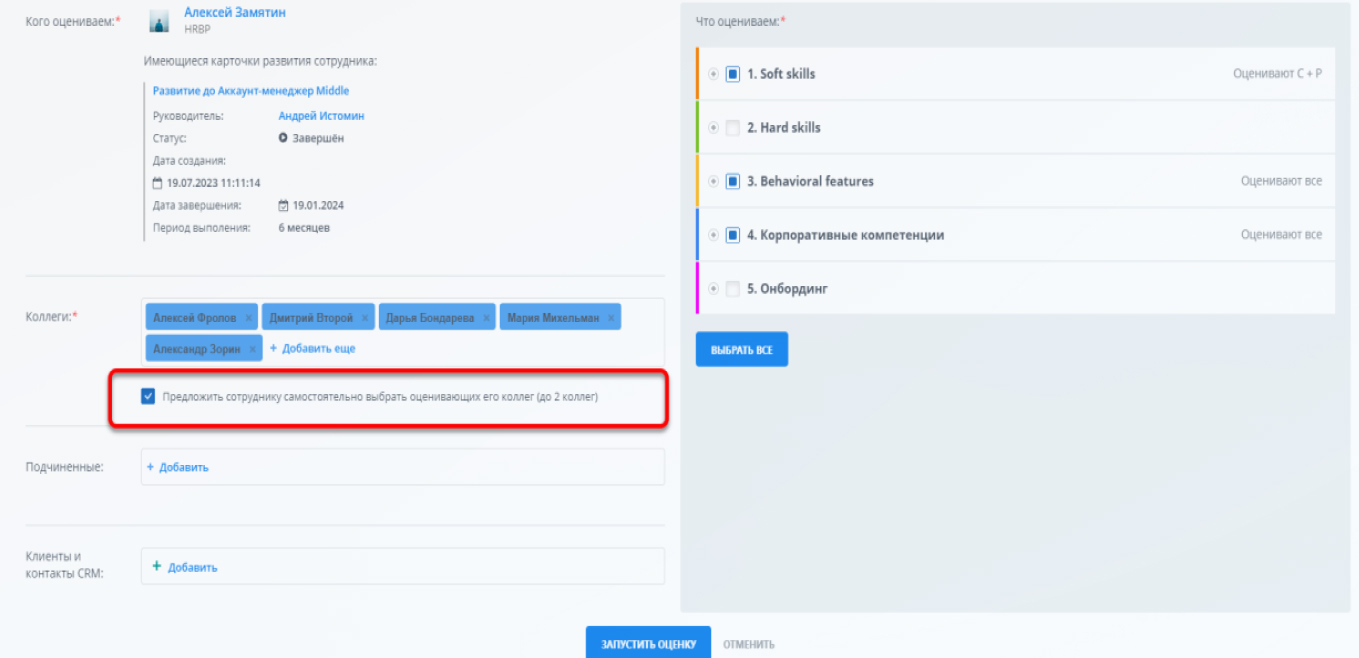Remove Алексей Фролов colleague tag

pyautogui.click(x=248, y=318)
